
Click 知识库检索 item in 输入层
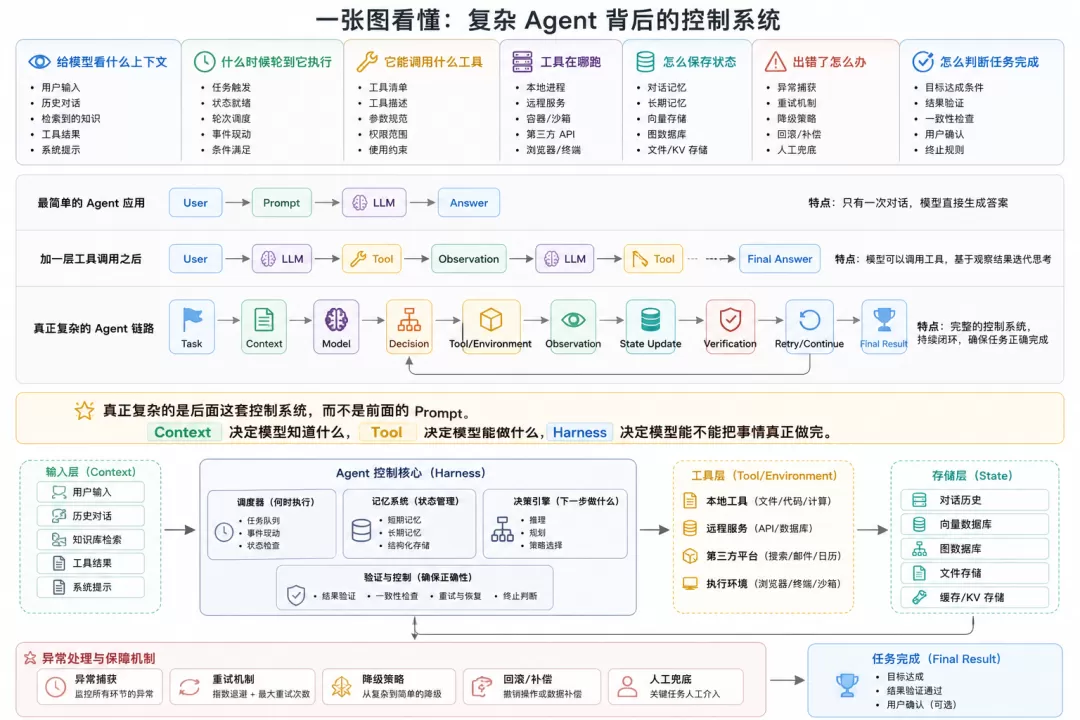[x=91, y=539]
